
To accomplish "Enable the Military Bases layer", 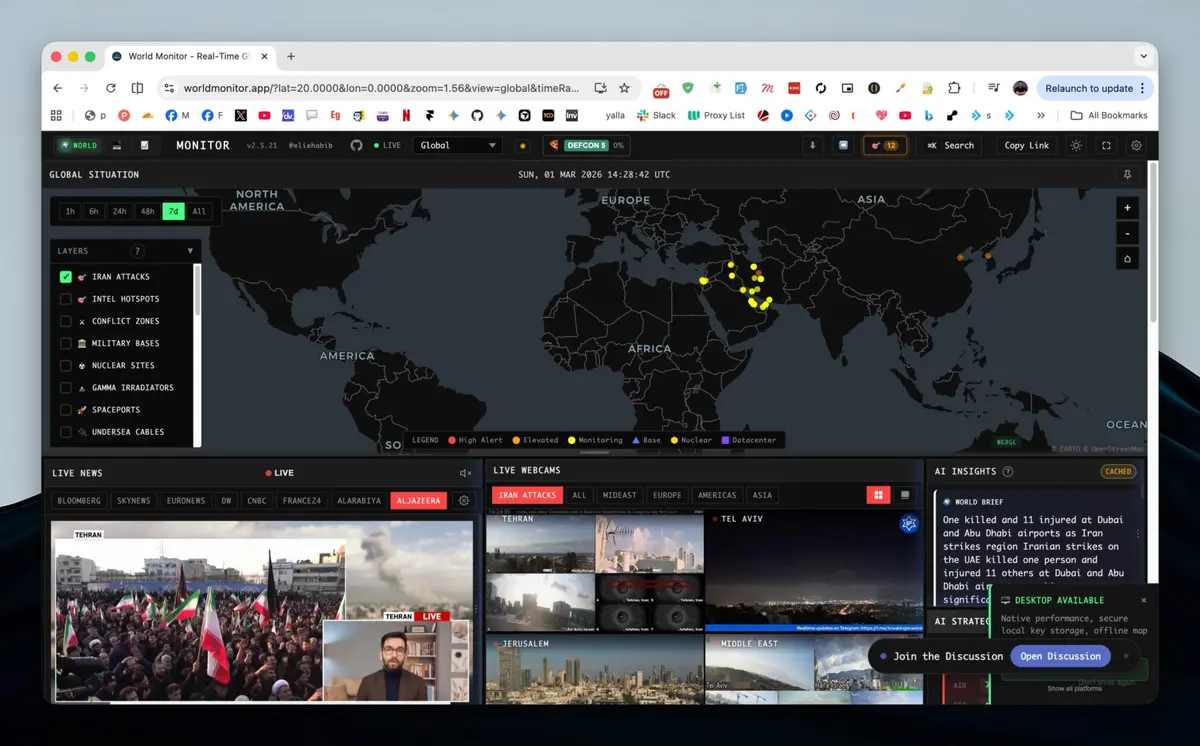I will point(66,343).
